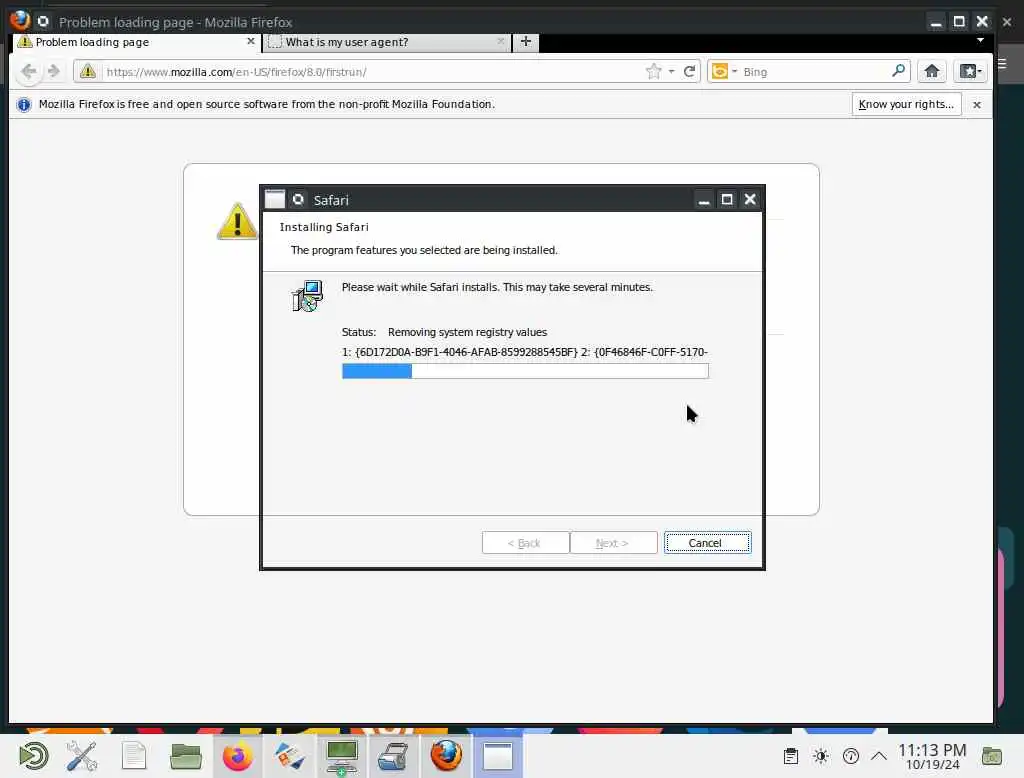The width and height of the screenshot is (1024, 778).
Task: Open the folder icon at taskbar end
Action: tap(992, 756)
